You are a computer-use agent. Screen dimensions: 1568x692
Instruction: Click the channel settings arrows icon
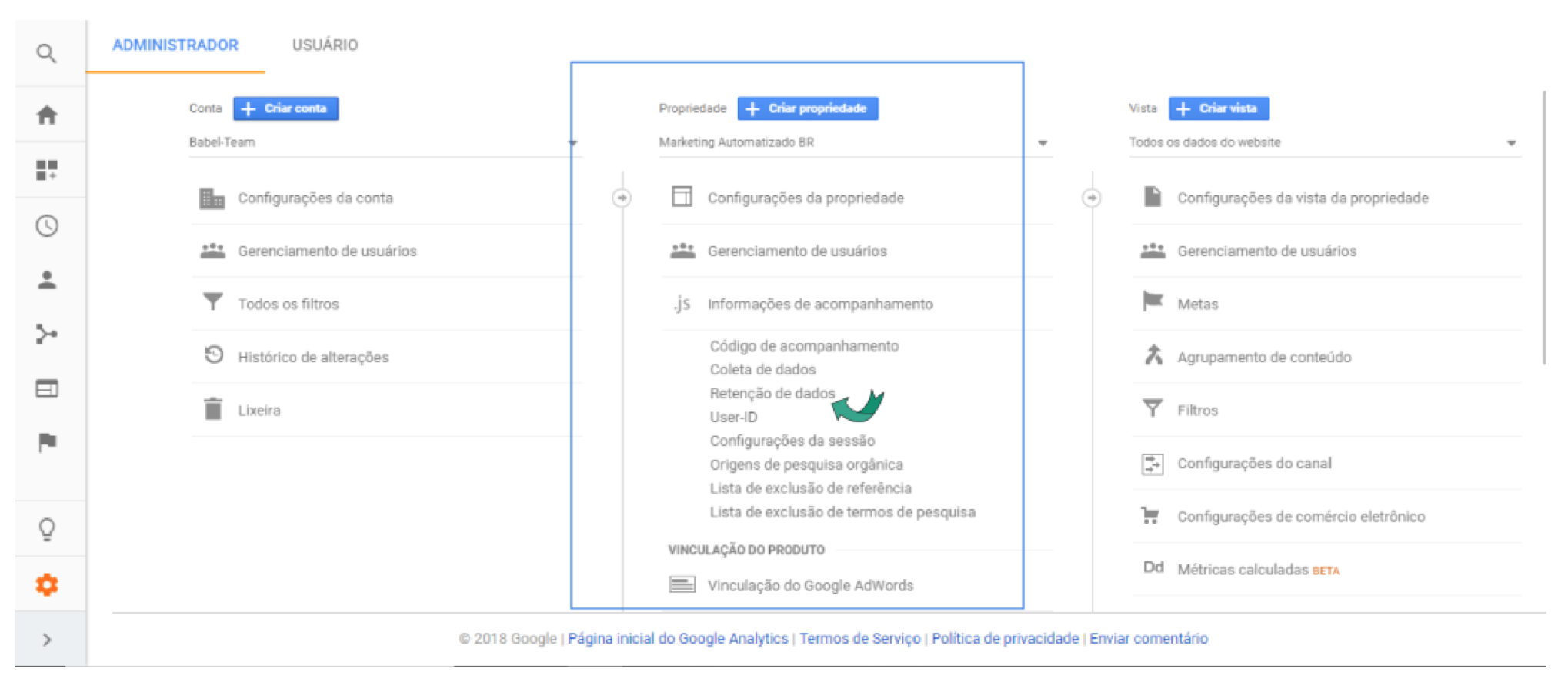pyautogui.click(x=1152, y=464)
